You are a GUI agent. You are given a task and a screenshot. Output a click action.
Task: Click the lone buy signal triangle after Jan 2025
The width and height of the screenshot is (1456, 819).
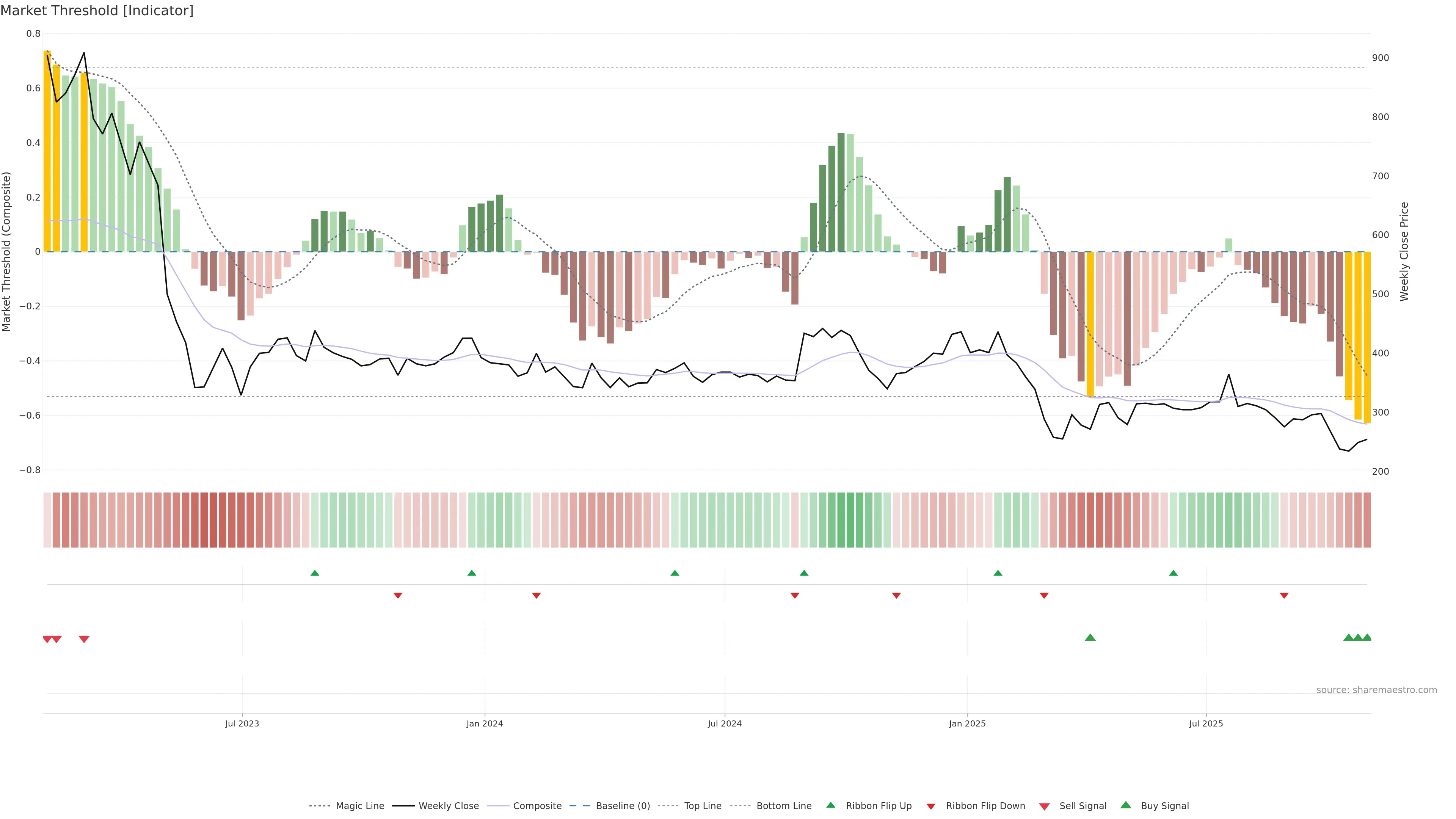[x=1090, y=637]
